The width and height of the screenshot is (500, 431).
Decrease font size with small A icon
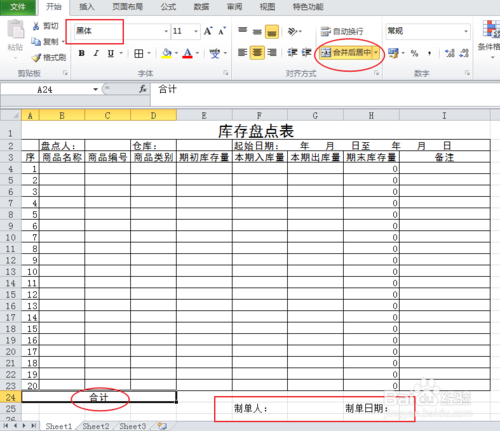pyautogui.click(x=222, y=31)
